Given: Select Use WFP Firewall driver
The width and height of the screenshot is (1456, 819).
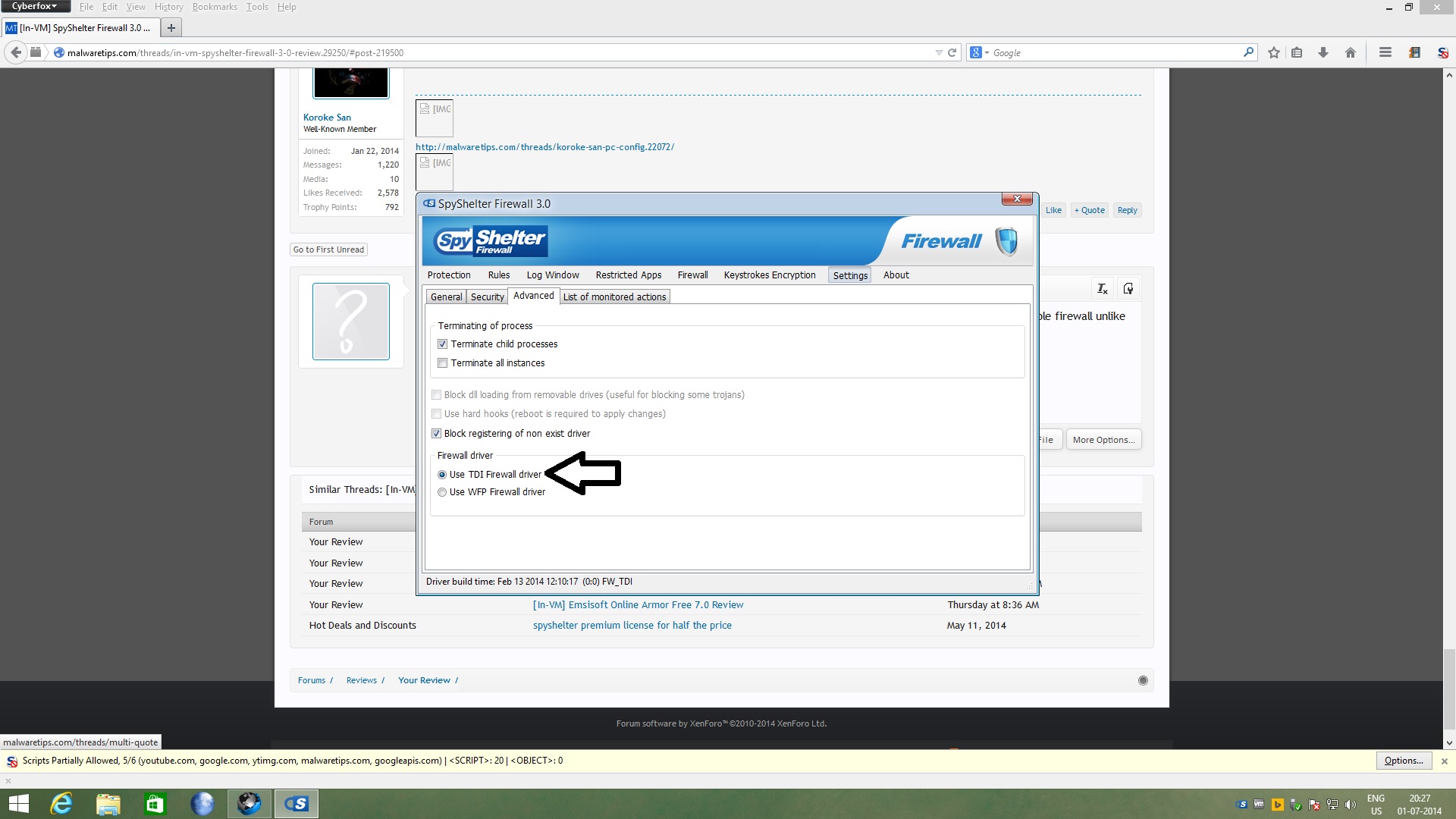Looking at the screenshot, I should (442, 492).
